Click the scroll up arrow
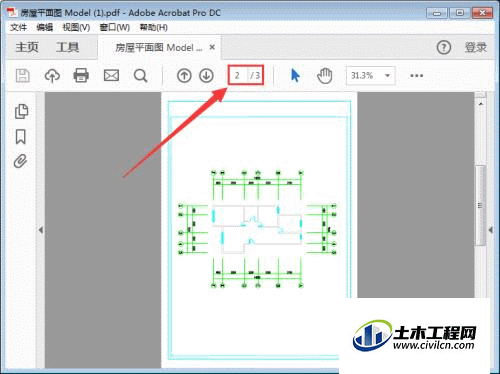Viewport: 500px width, 374px height. point(480,104)
